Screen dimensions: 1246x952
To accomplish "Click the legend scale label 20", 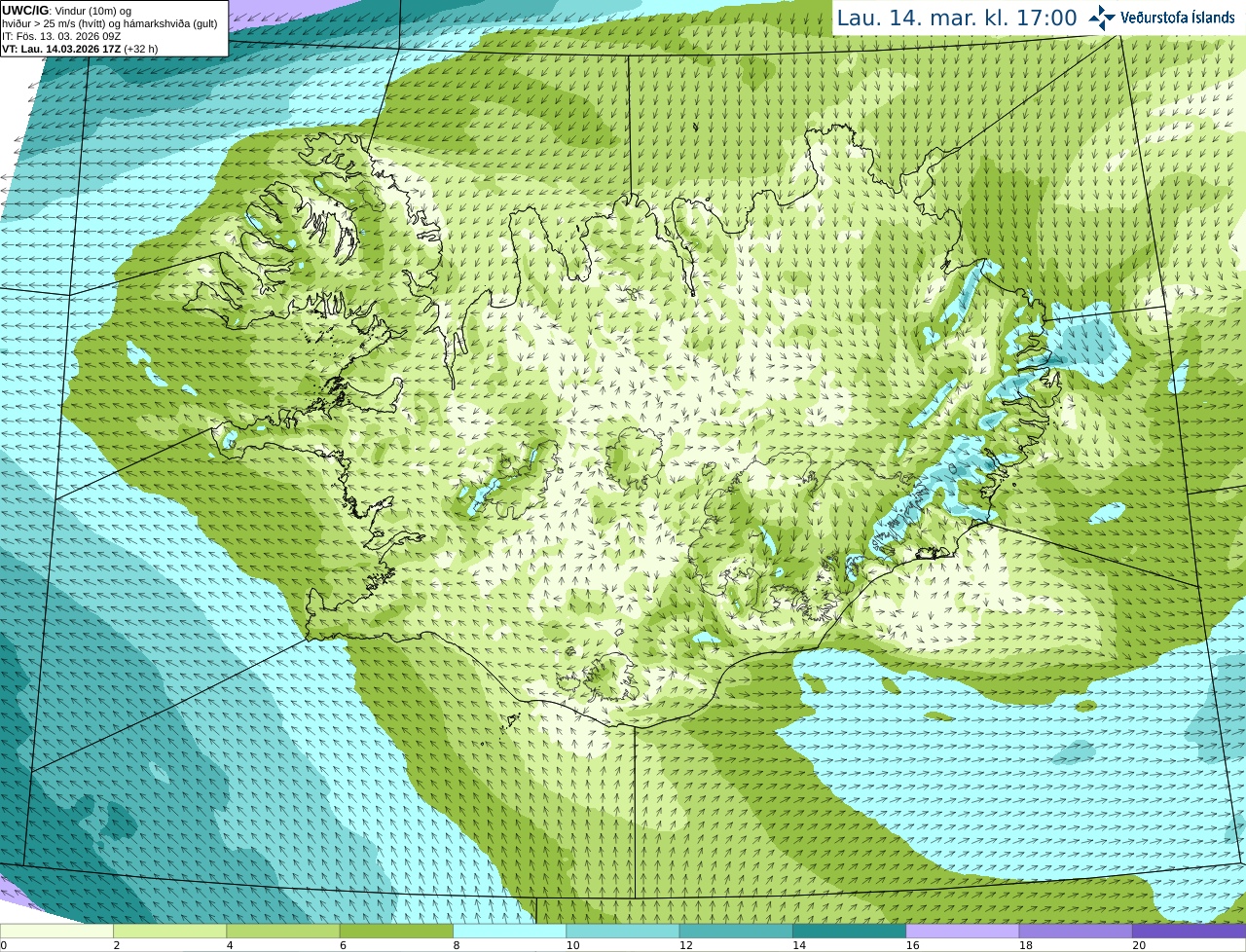I will 1139,945.
